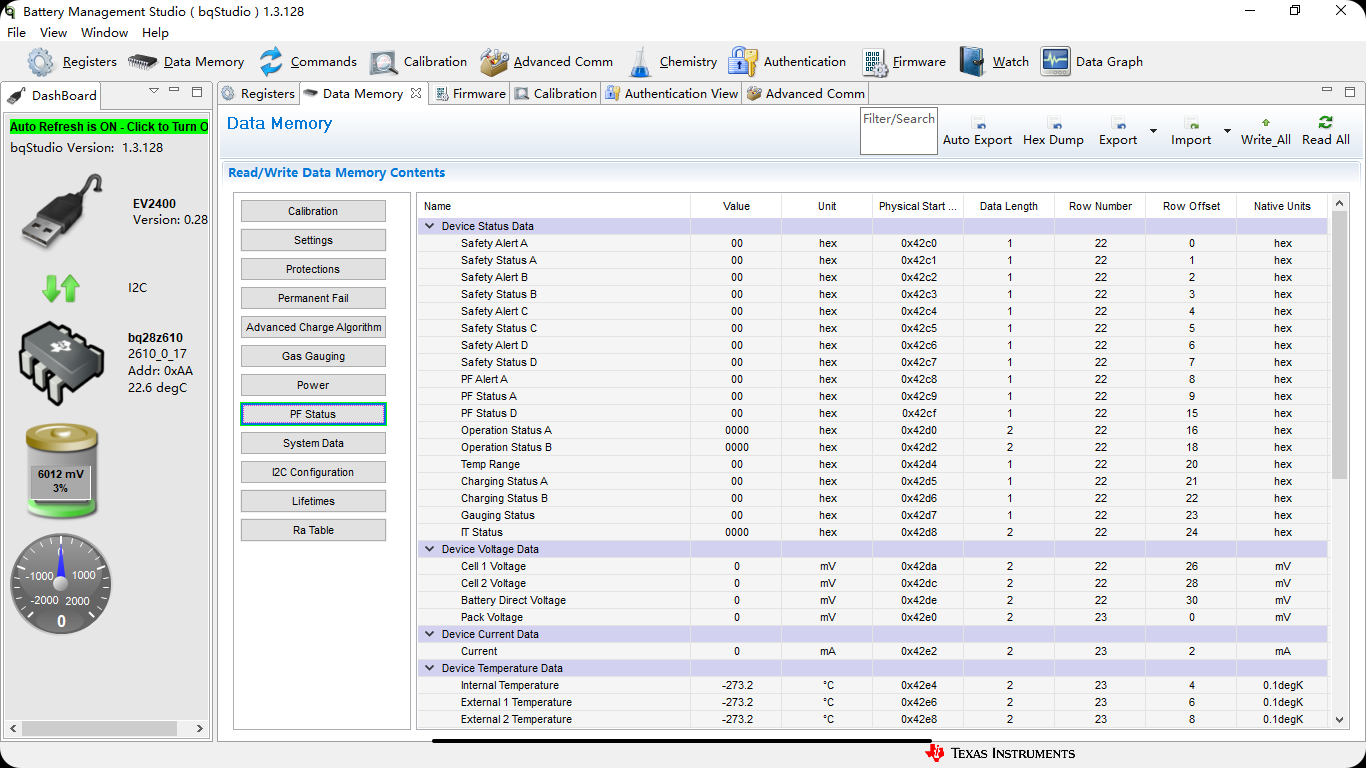
Task: Click the EV2400 USB adapter icon
Action: coord(62,212)
